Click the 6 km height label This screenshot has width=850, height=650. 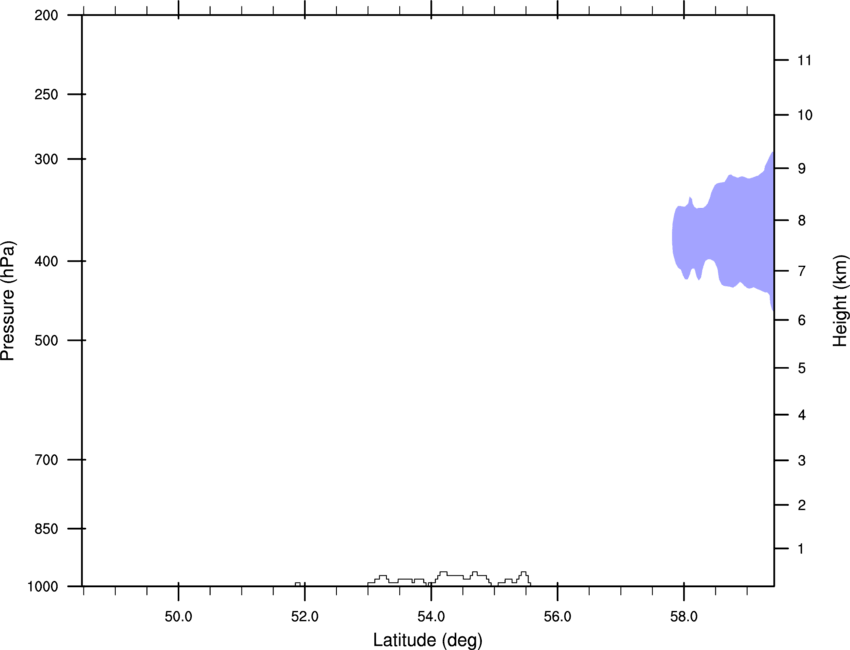click(x=802, y=320)
